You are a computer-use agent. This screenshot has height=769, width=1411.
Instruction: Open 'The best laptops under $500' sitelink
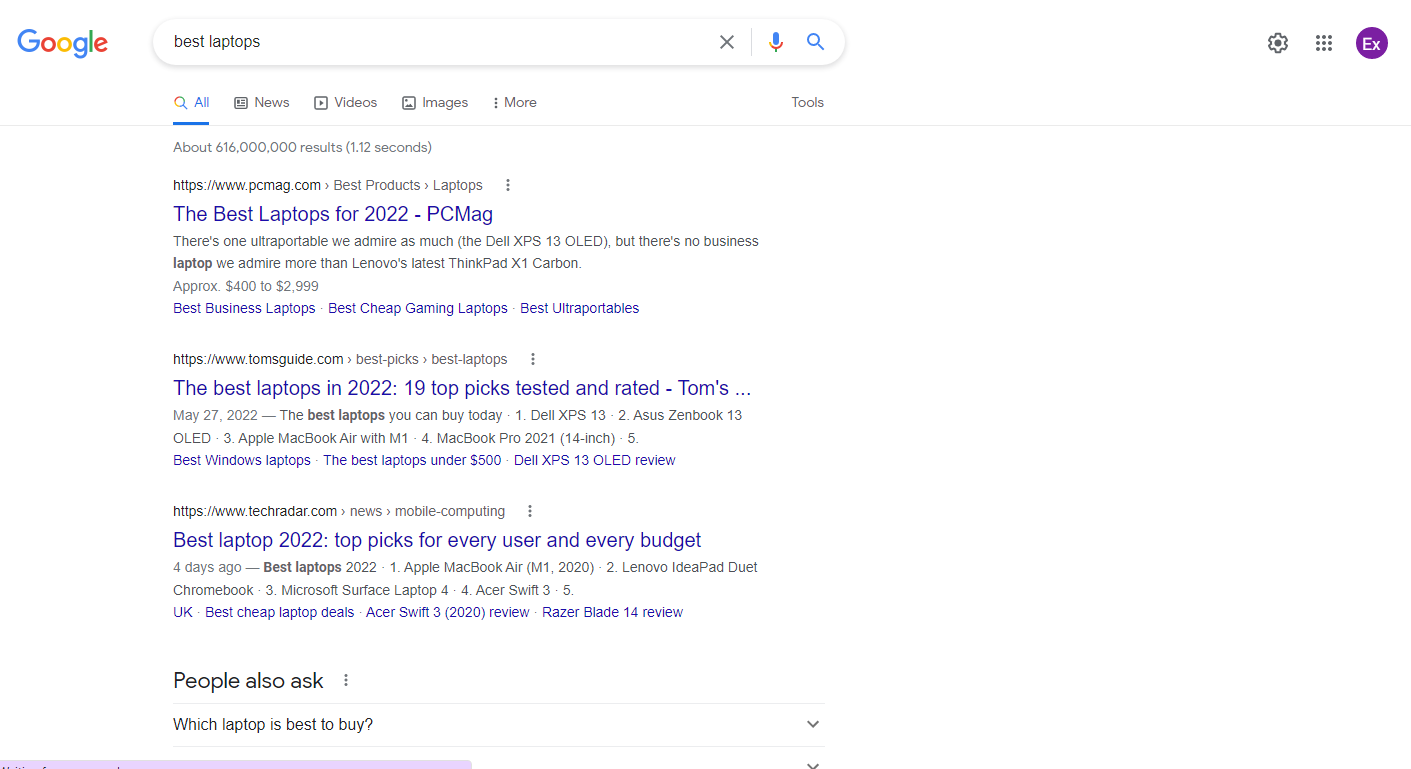412,460
